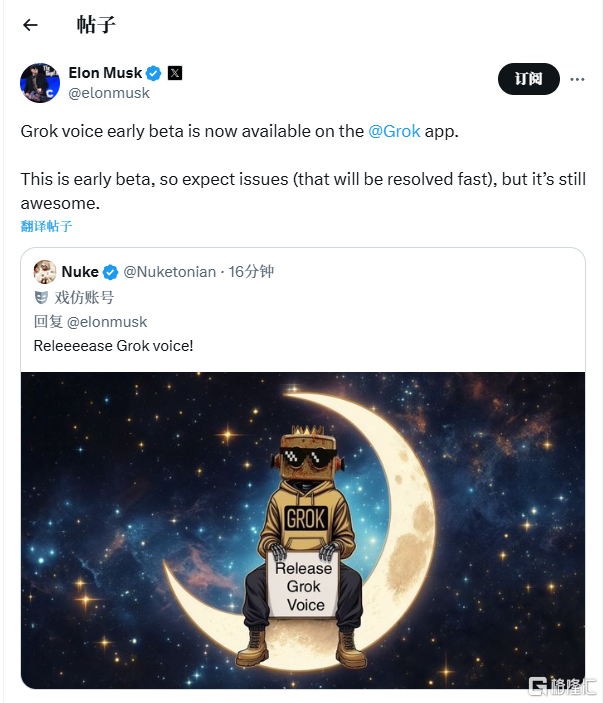Click Elon Musk's blue verified badge

154,73
